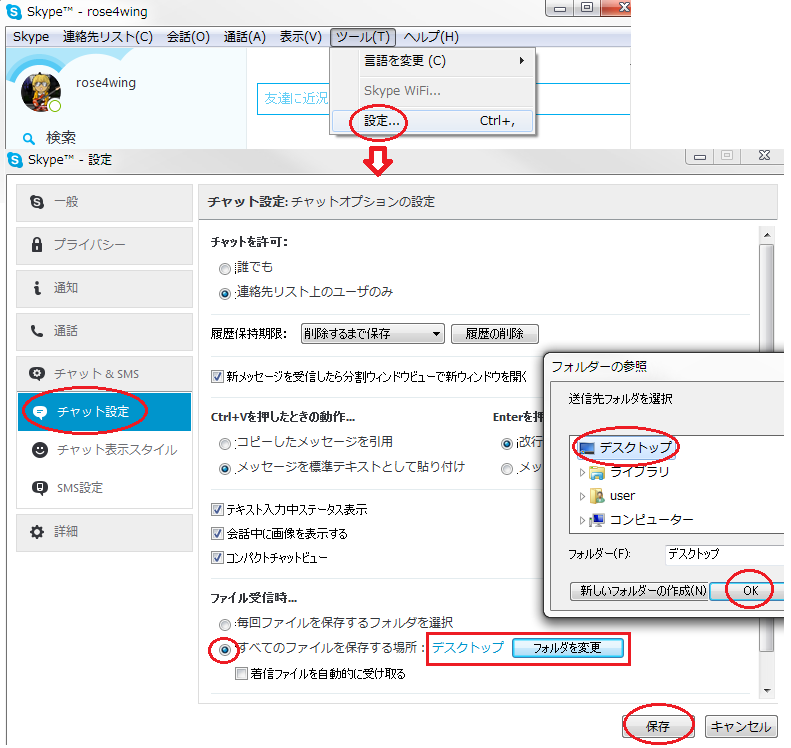The width and height of the screenshot is (791, 748).
Task: Click 友達に近況 status input box
Action: pos(293,99)
